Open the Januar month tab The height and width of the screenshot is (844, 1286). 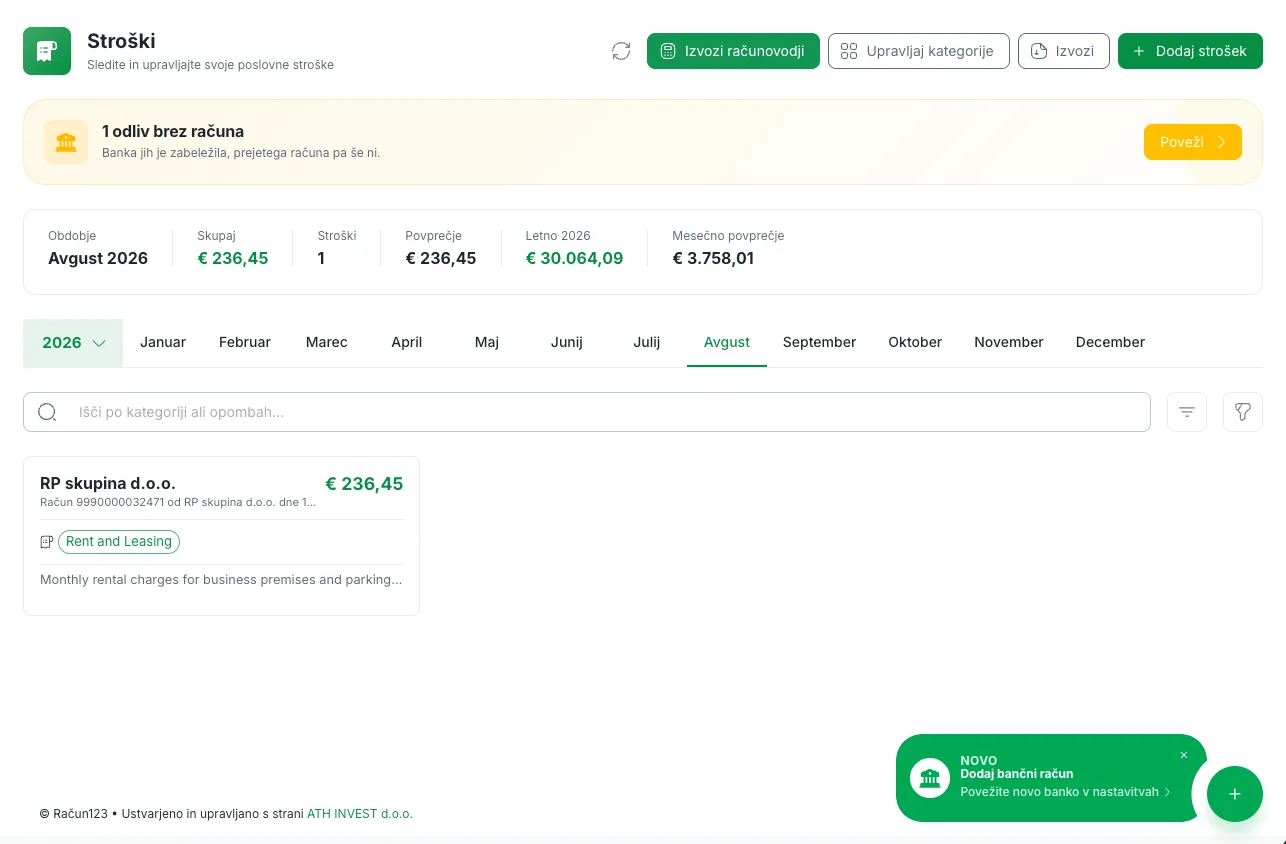(163, 342)
